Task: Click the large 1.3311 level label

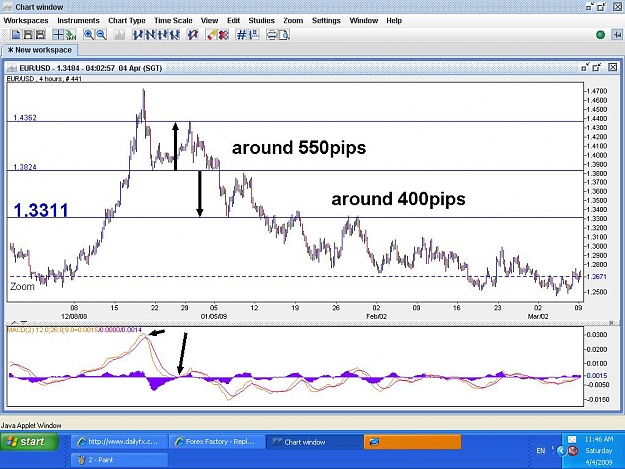Action: click(41, 210)
